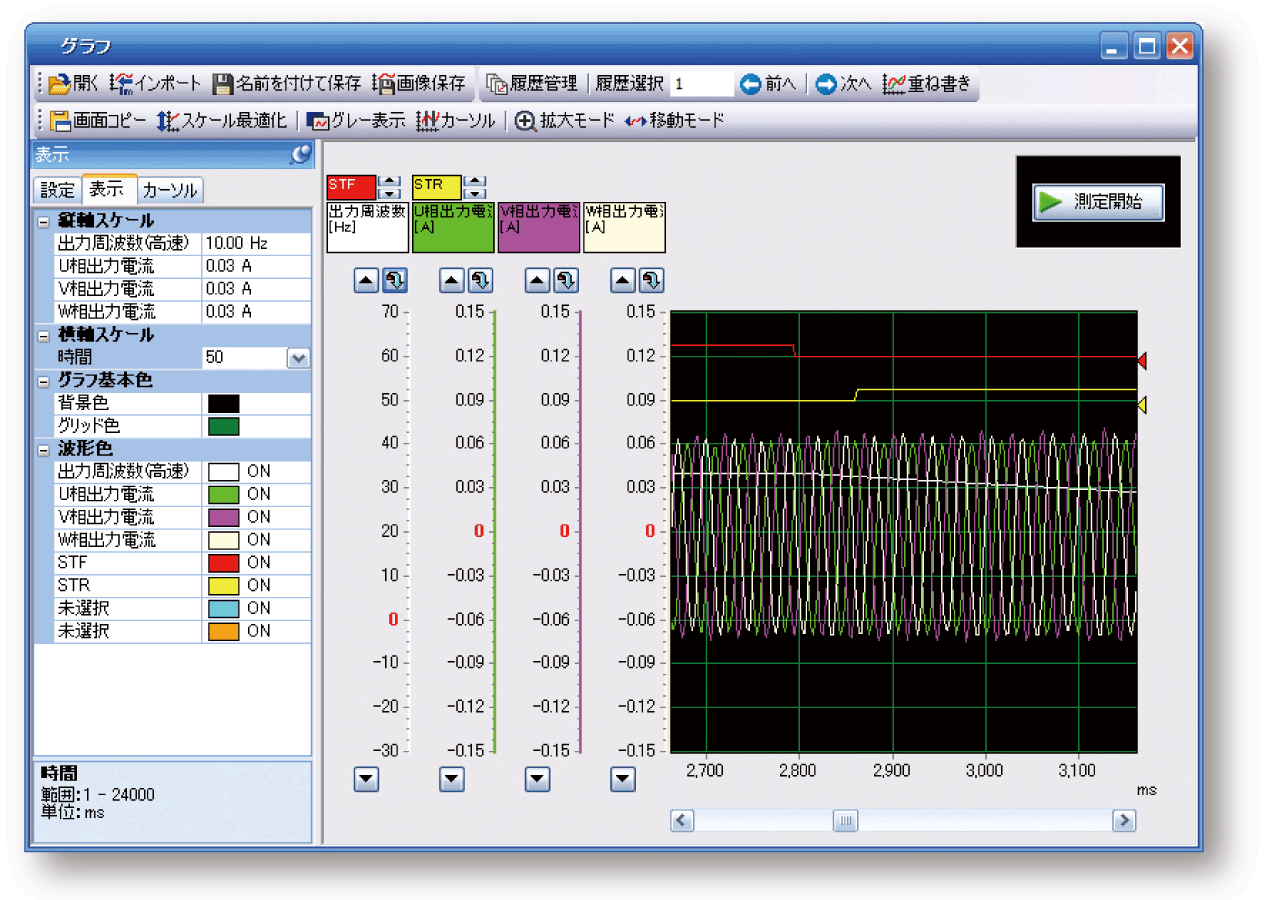Toggle グレー表示 (Gray Display)
This screenshot has width=1280, height=900.
[x=318, y=121]
